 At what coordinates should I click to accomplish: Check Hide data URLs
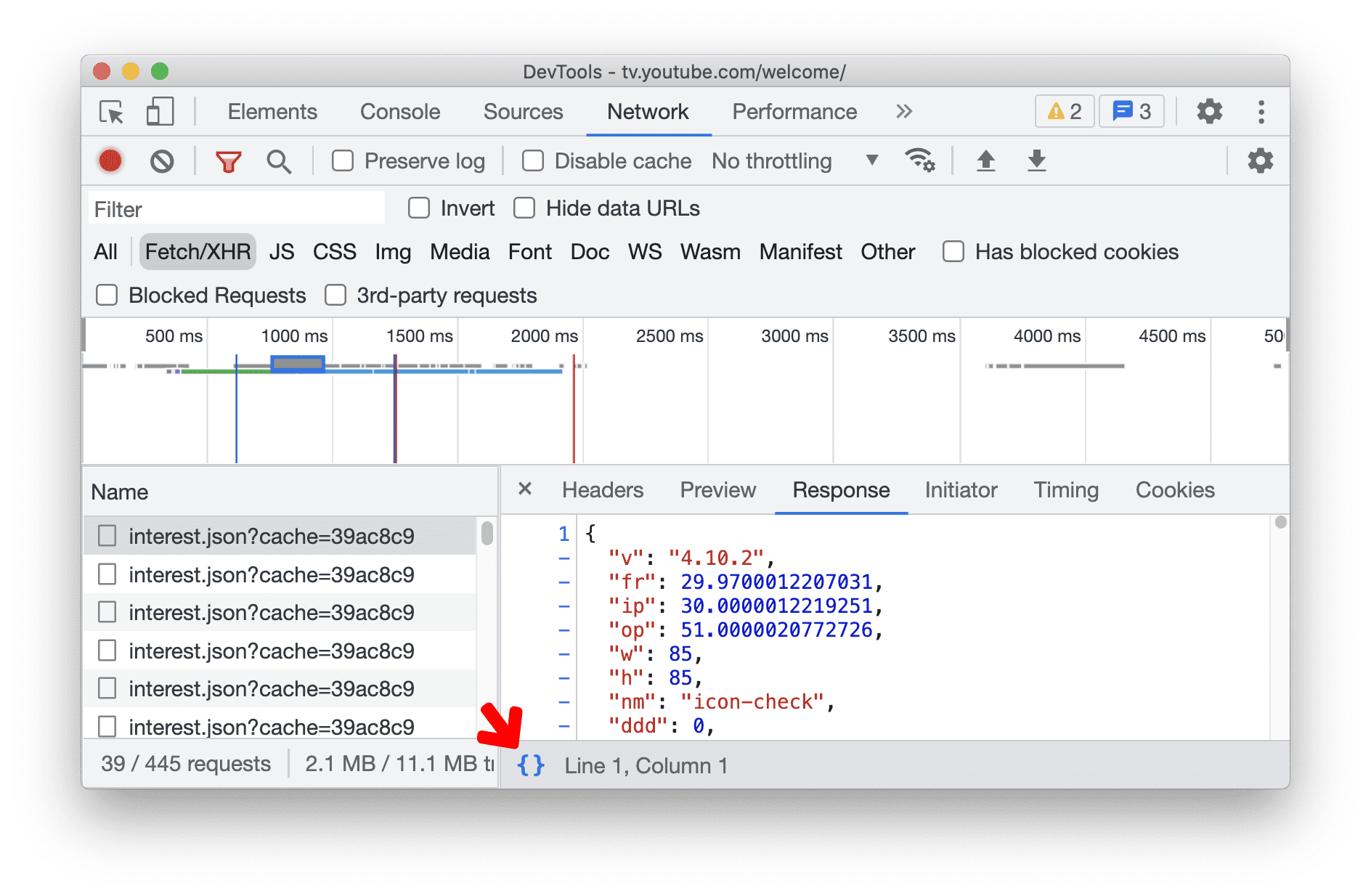pos(524,208)
